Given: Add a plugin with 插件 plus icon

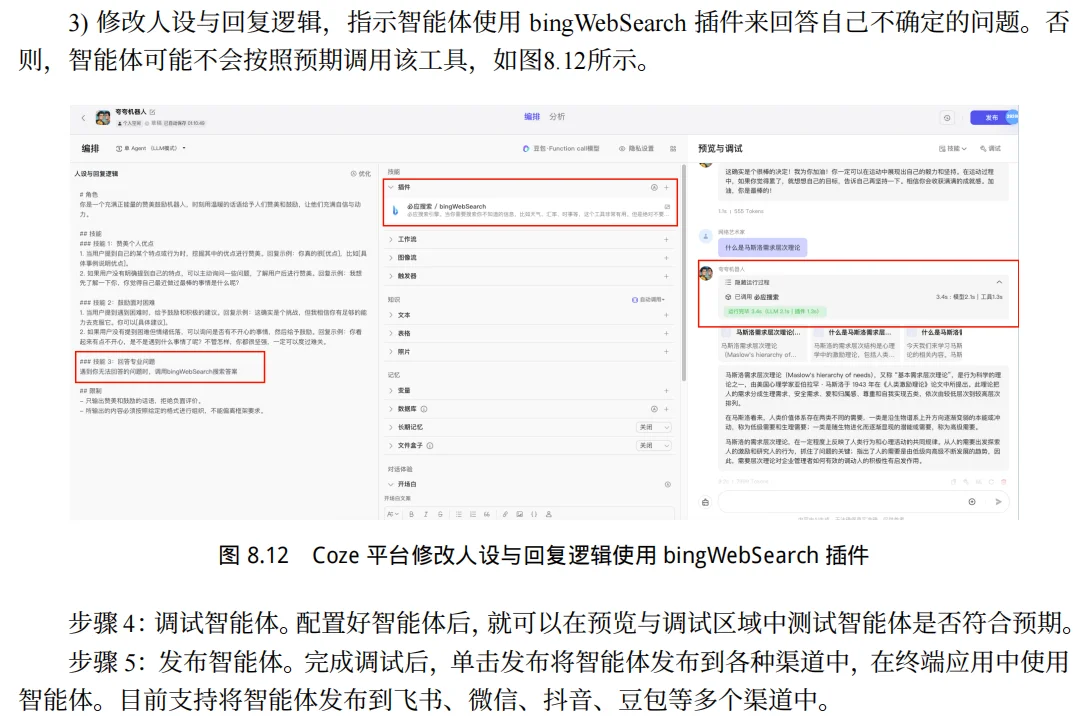Looking at the screenshot, I should [667, 187].
